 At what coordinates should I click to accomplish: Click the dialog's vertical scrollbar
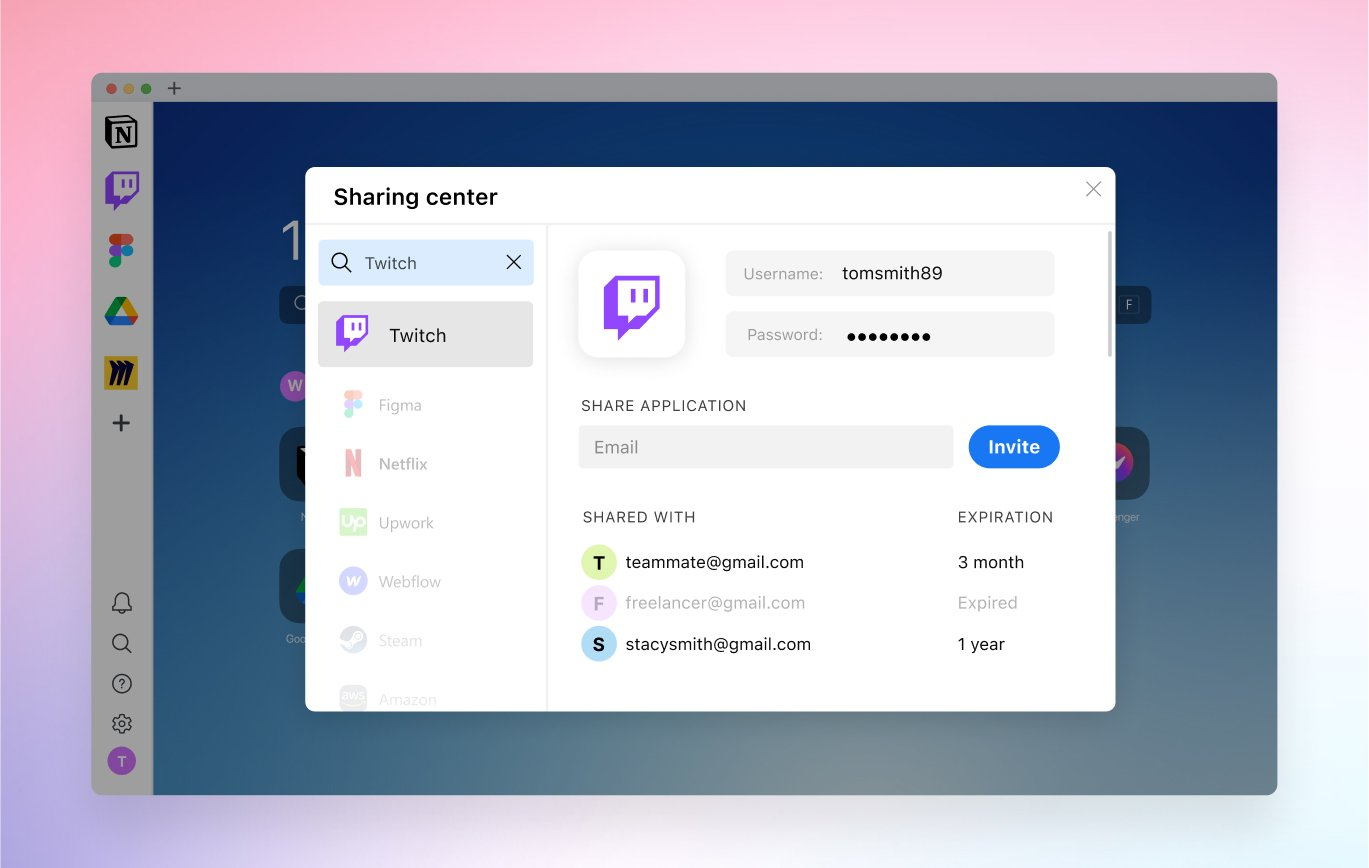pyautogui.click(x=1110, y=294)
